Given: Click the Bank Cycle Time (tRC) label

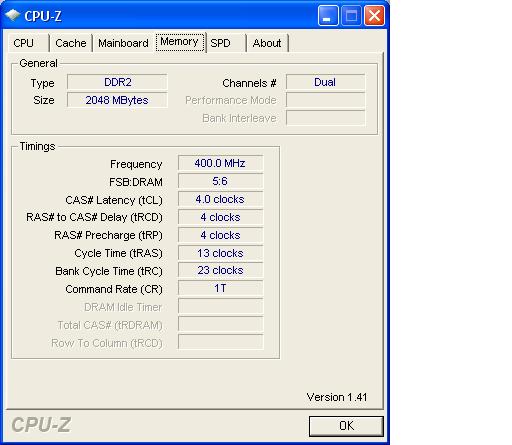Looking at the screenshot, I should pyautogui.click(x=109, y=271).
